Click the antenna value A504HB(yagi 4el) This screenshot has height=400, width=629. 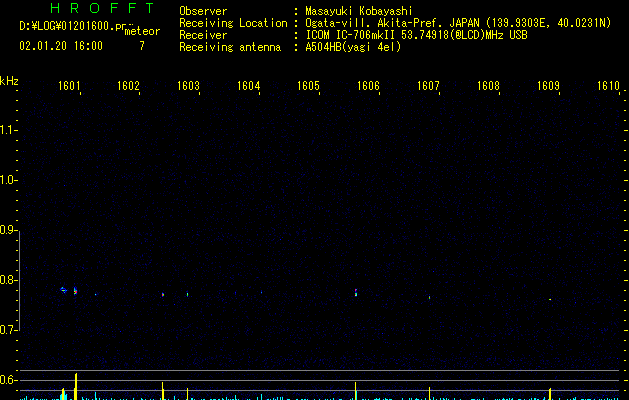click(353, 47)
